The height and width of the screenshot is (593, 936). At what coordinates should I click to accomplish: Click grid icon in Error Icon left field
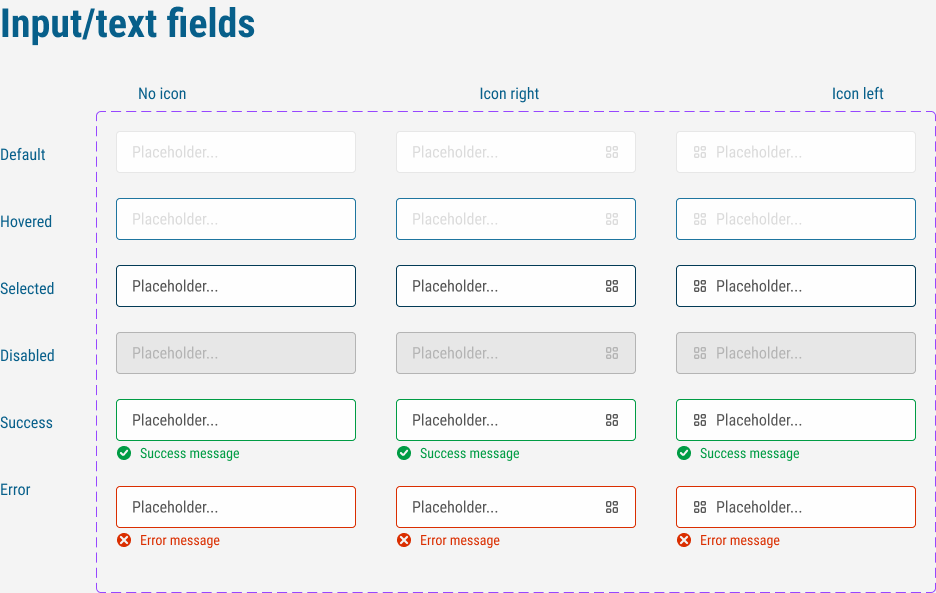click(x=700, y=507)
